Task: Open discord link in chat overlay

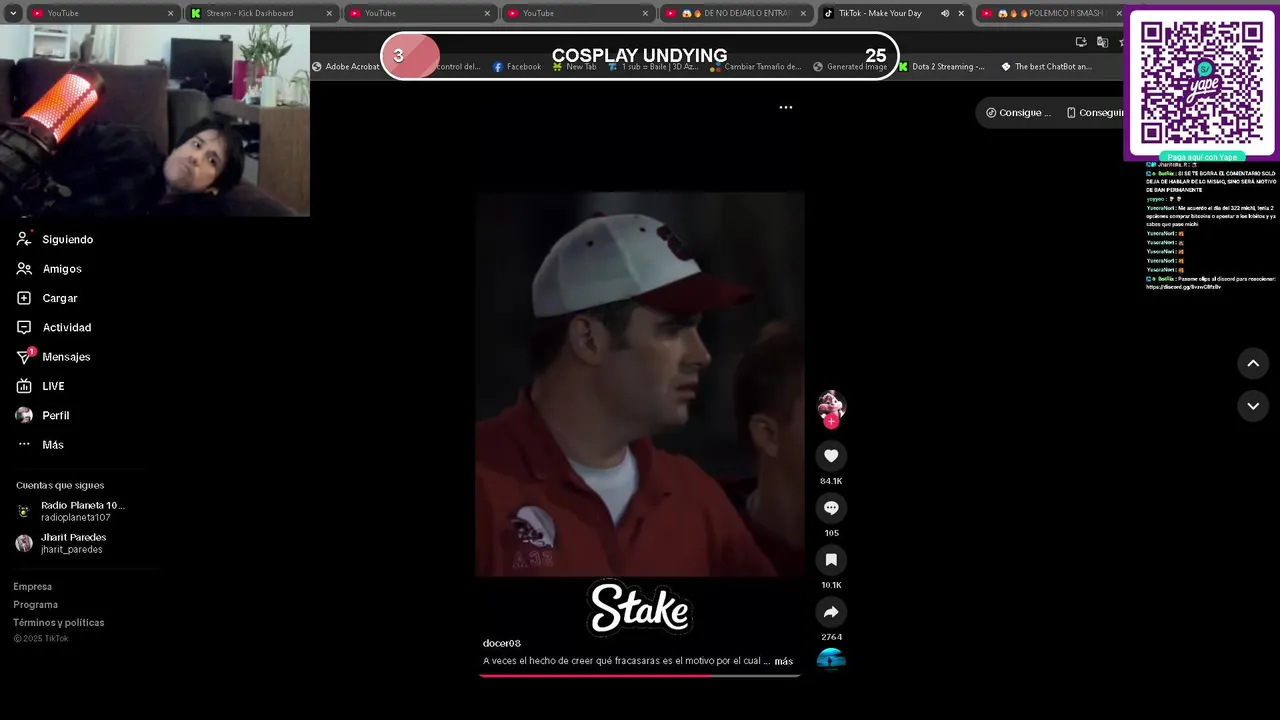Action: pyautogui.click(x=1184, y=287)
